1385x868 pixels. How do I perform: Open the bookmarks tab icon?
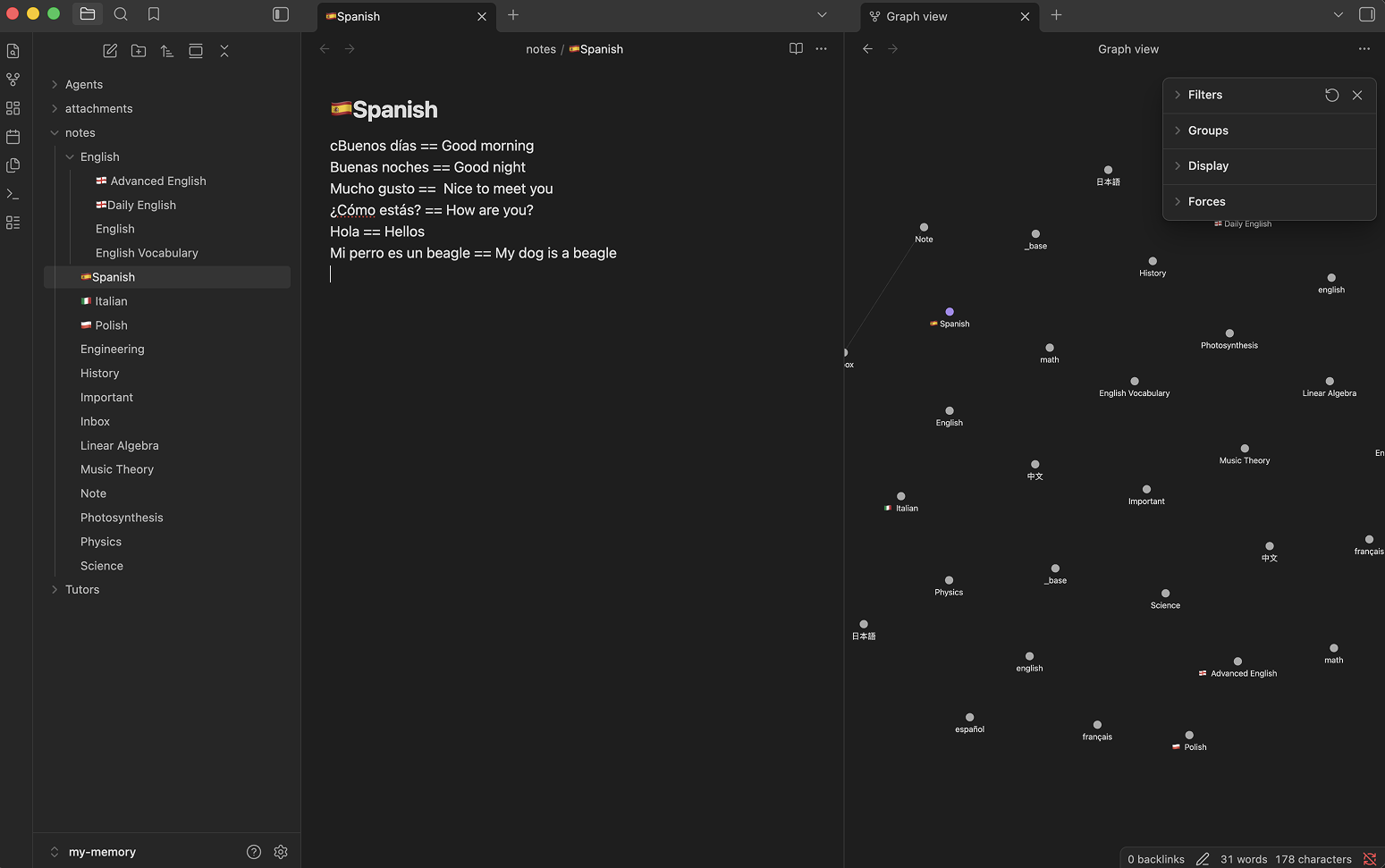[x=154, y=14]
